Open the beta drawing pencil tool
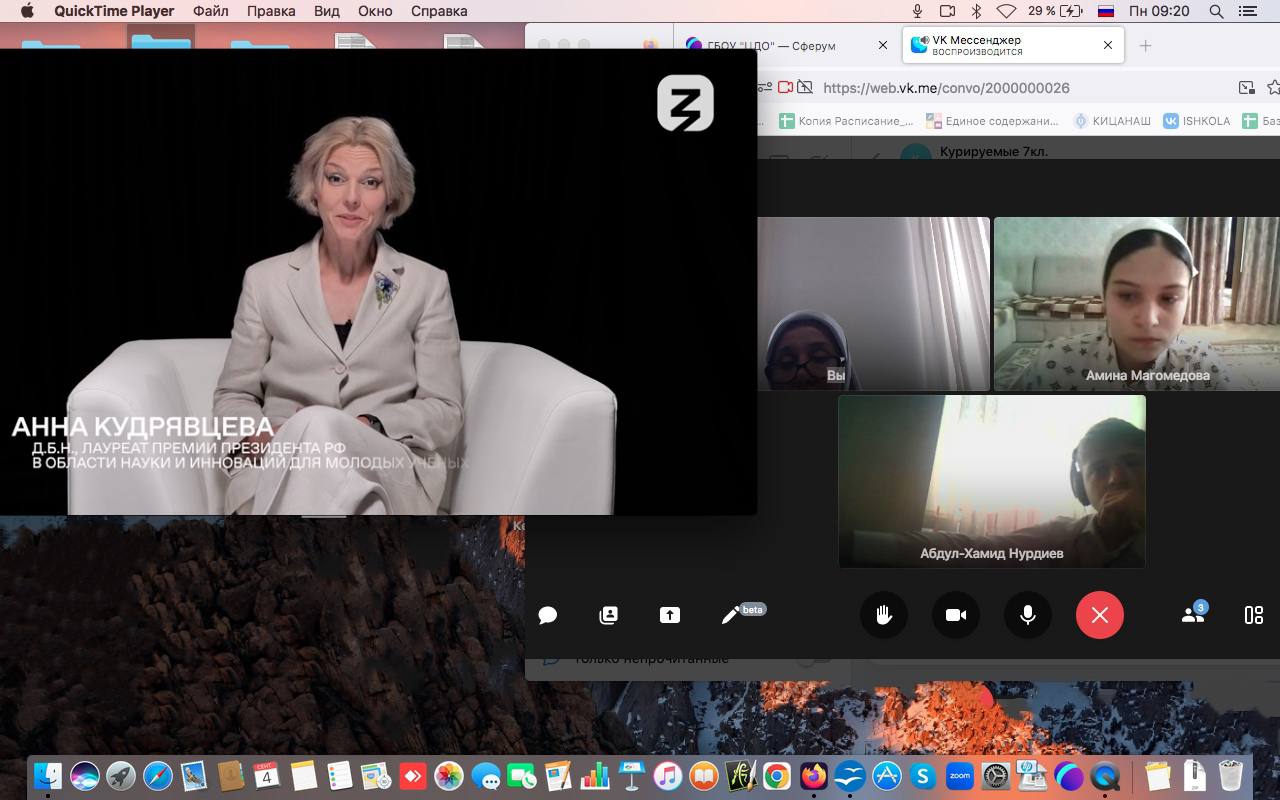The image size is (1280, 800). pos(731,615)
